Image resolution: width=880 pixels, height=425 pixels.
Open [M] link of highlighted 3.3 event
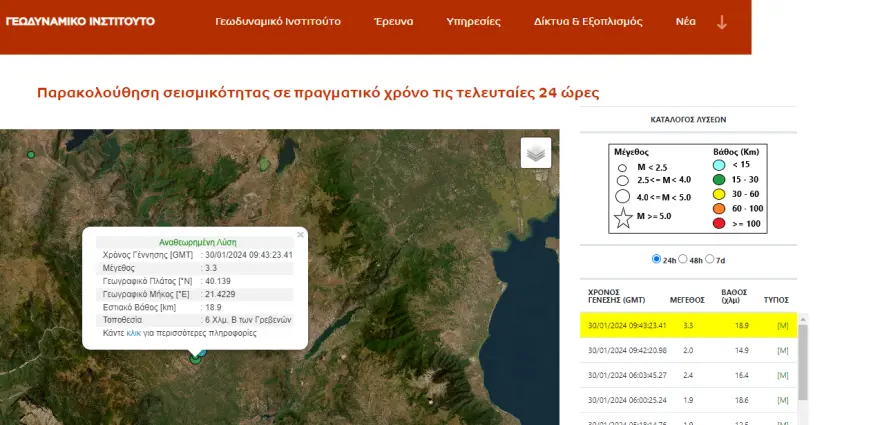(783, 325)
